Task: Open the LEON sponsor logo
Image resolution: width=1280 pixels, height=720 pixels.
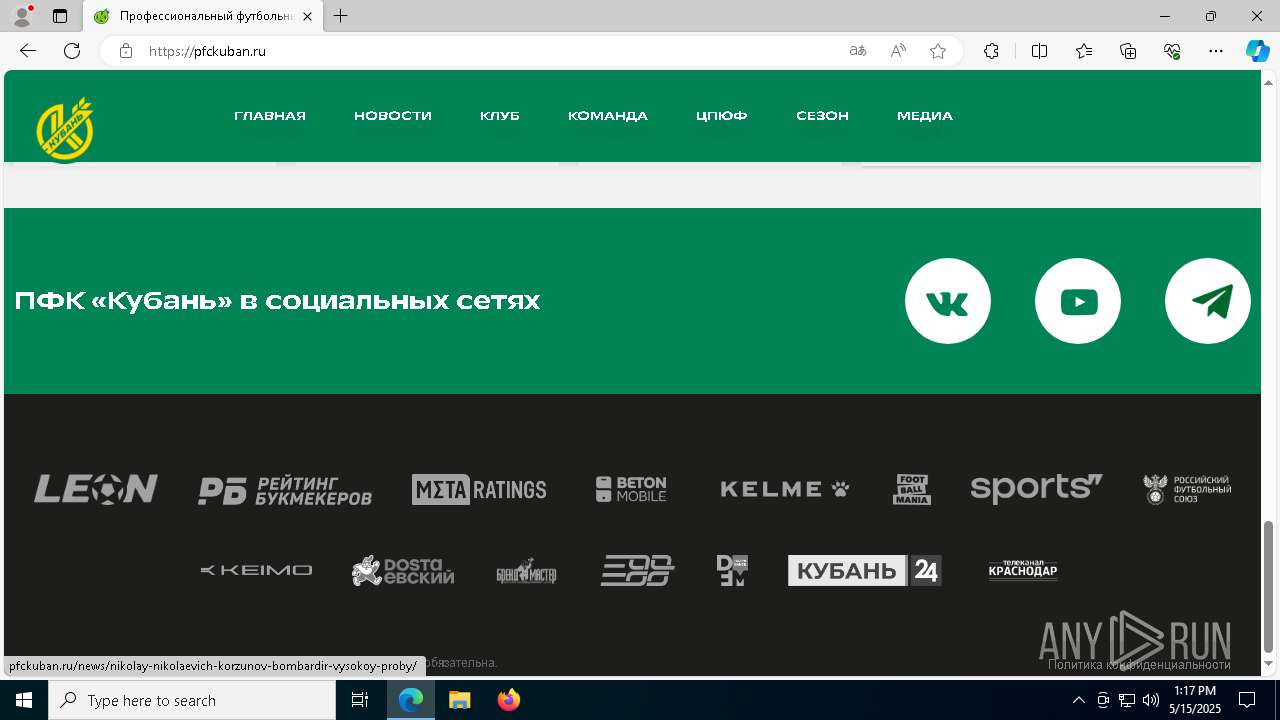Action: [96, 489]
